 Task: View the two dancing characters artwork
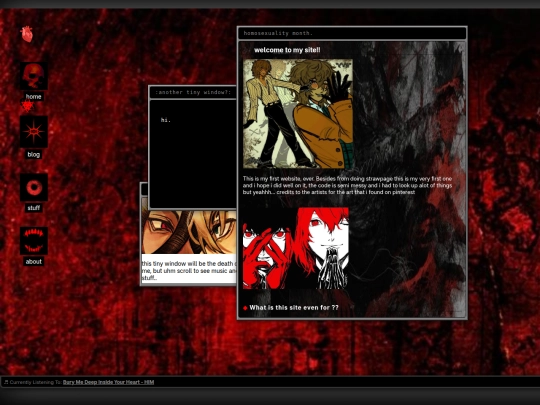(x=298, y=114)
